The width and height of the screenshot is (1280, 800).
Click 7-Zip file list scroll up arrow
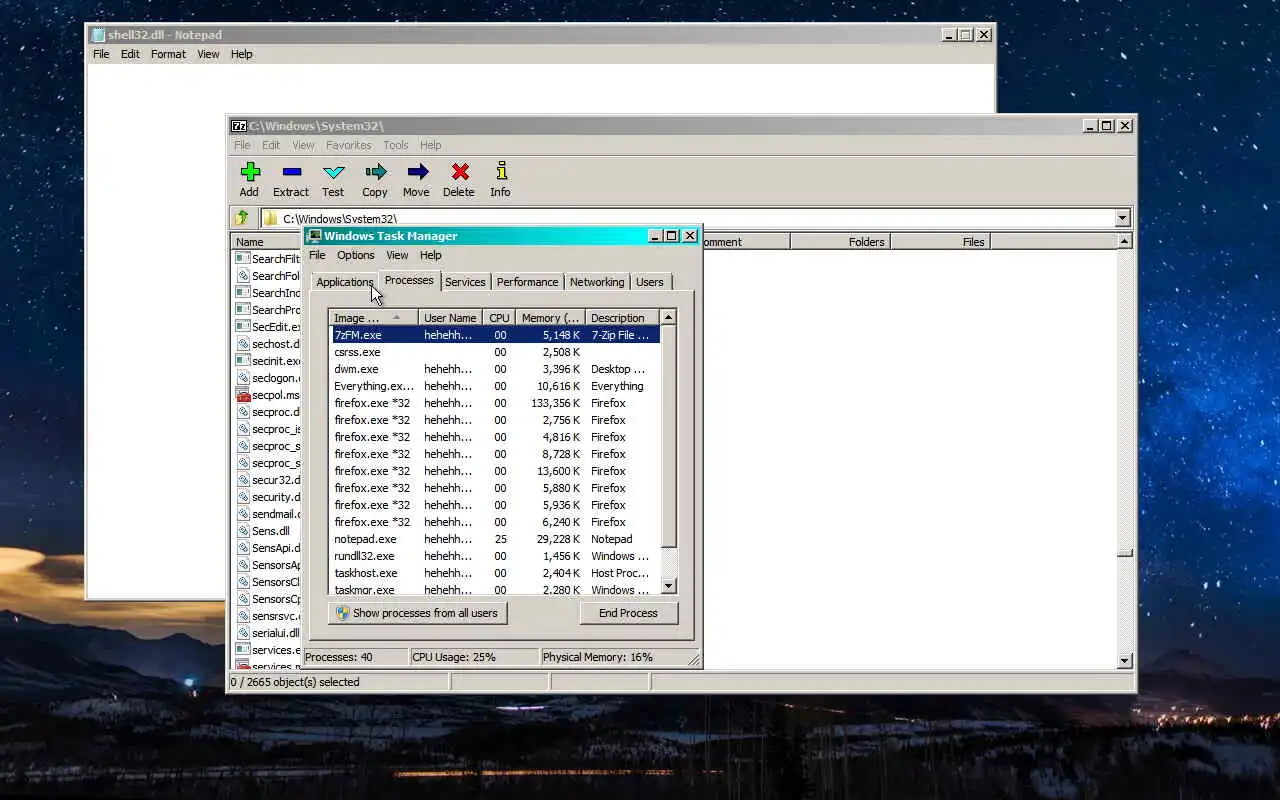(x=1125, y=241)
